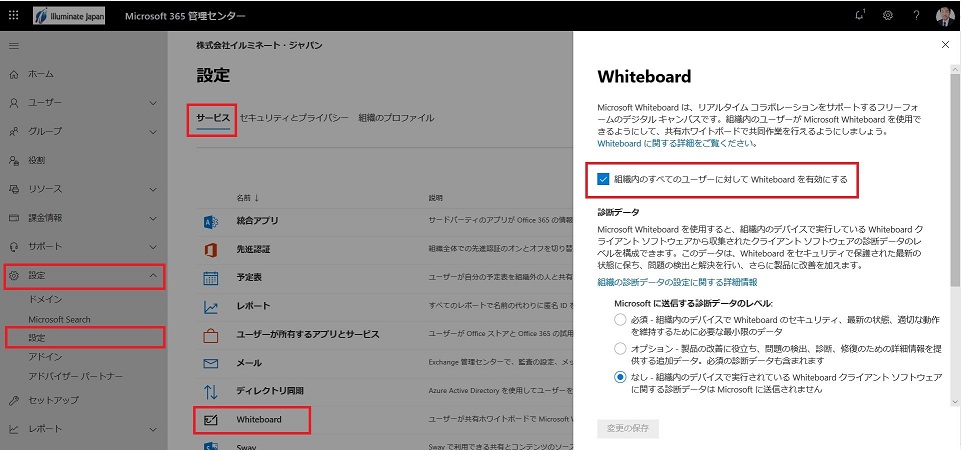961x450 pixels.
Task: Select the なし diagnostic data radio
Action: point(620,377)
